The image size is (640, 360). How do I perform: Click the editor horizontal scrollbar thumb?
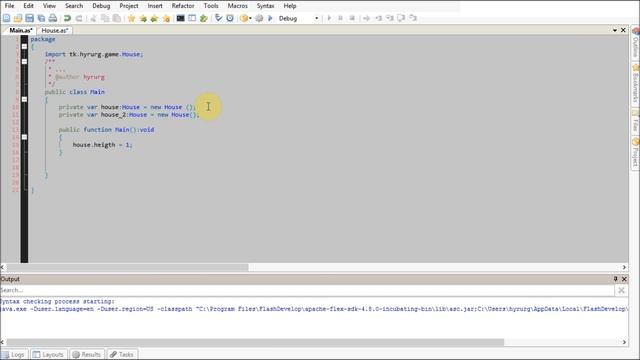[127, 267]
